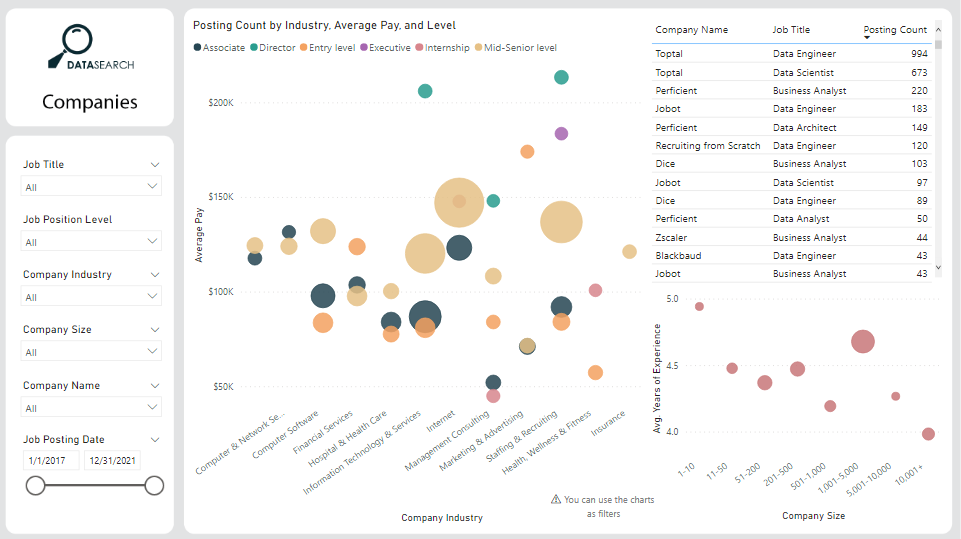Select the Internship legend marker

420,48
